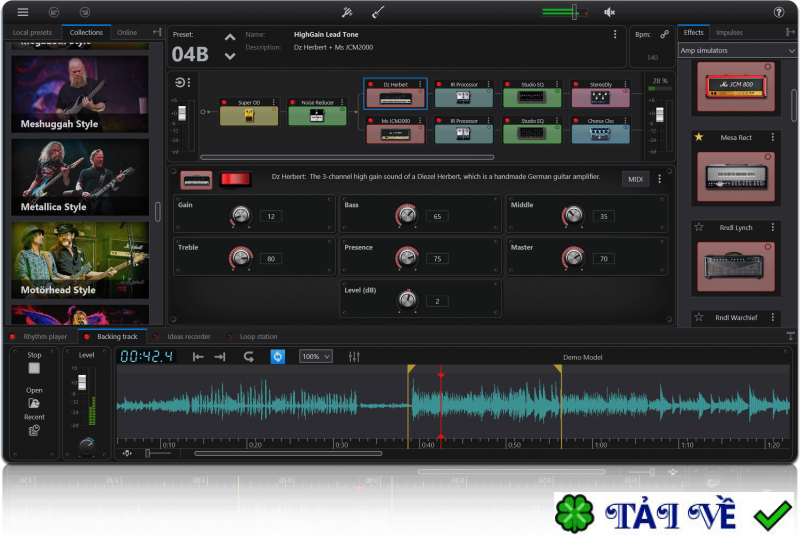Open the tuner tool icon
The height and width of the screenshot is (541, 800).
point(347,12)
